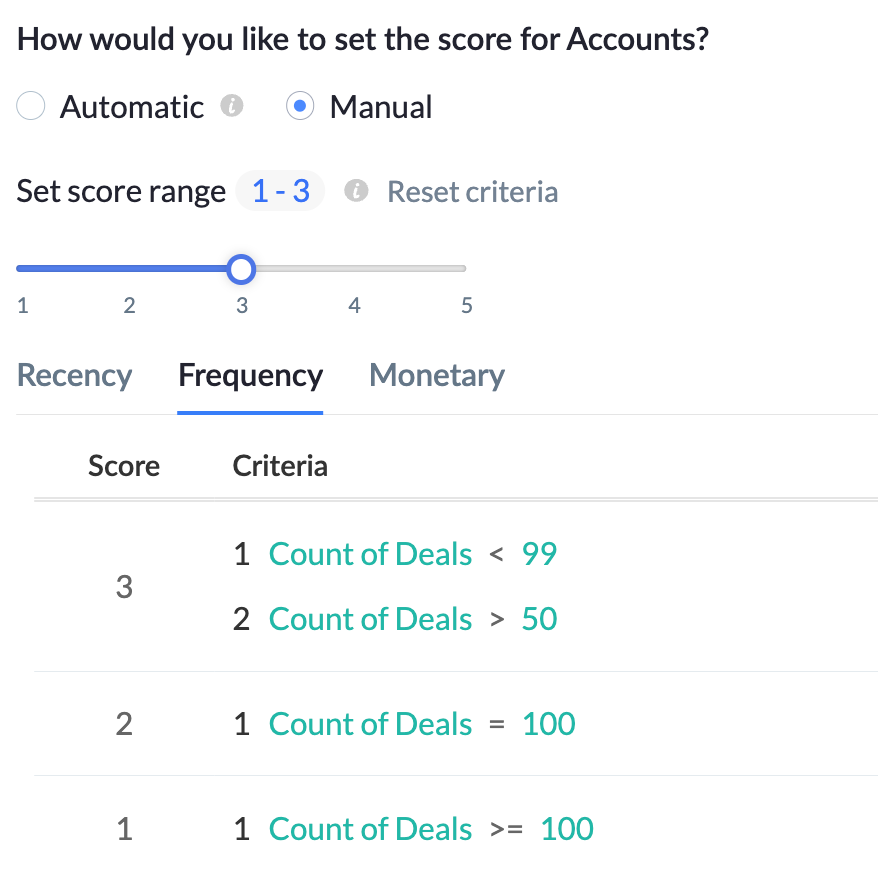The width and height of the screenshot is (878, 882).
Task: Open the Frequency tab
Action: pyautogui.click(x=250, y=376)
